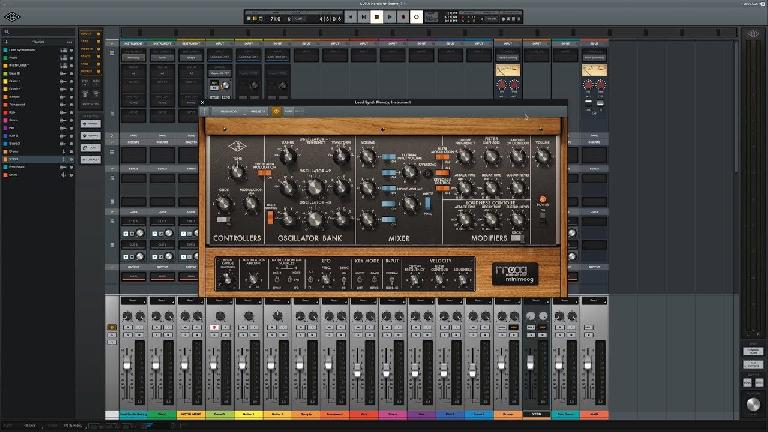
Task: Turn the Amount of Contour knob
Action: pos(517,156)
